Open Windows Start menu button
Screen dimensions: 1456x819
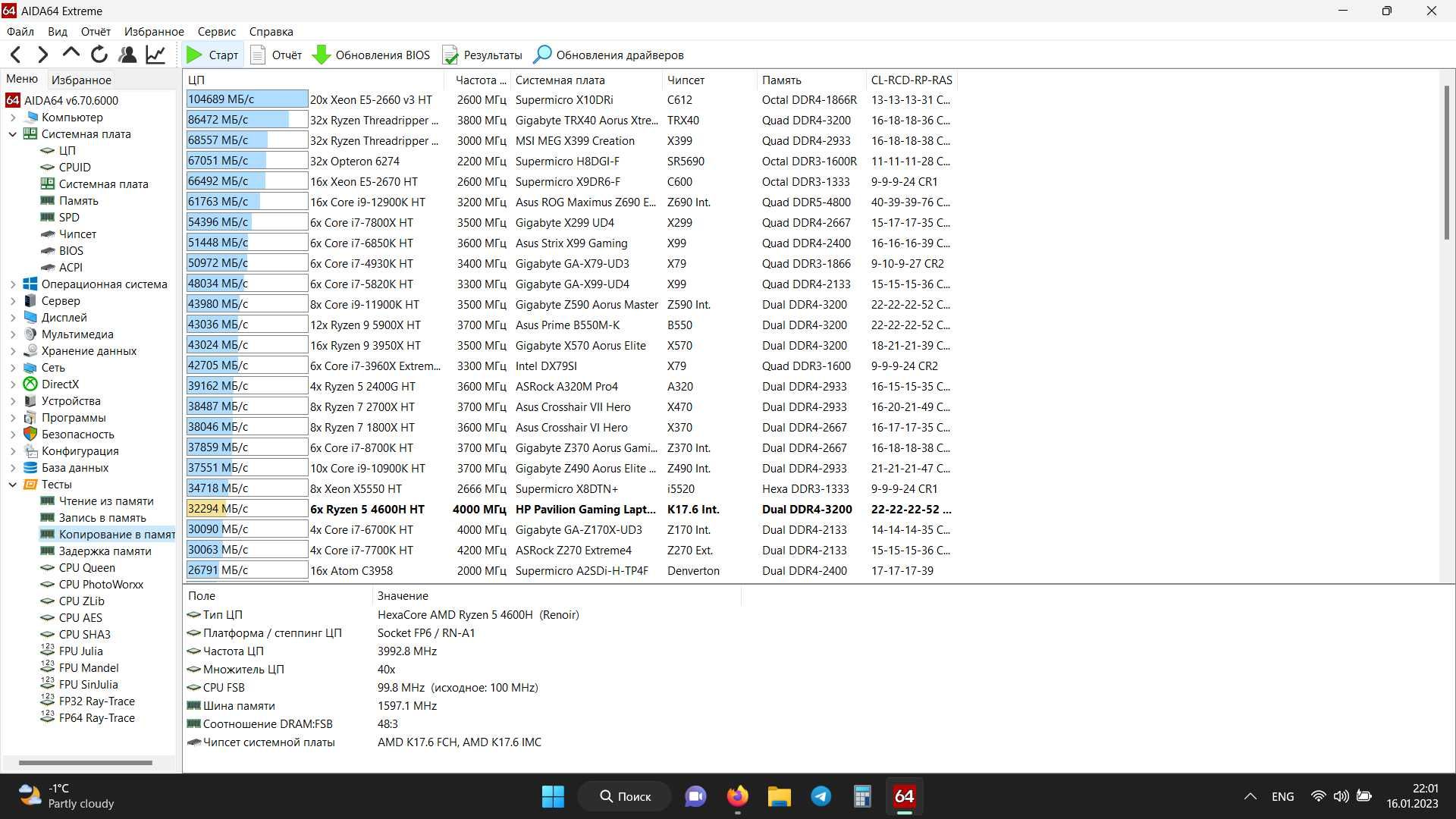point(553,796)
